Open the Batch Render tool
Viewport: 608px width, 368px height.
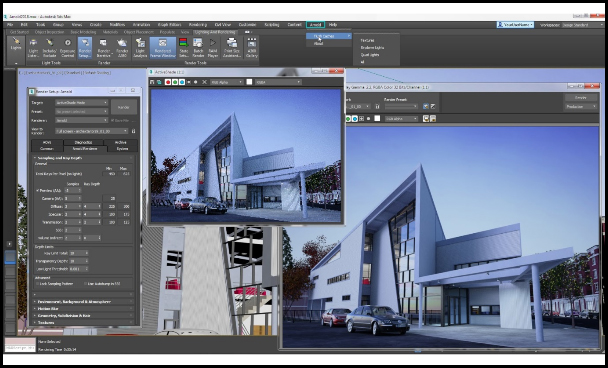pyautogui.click(x=198, y=48)
